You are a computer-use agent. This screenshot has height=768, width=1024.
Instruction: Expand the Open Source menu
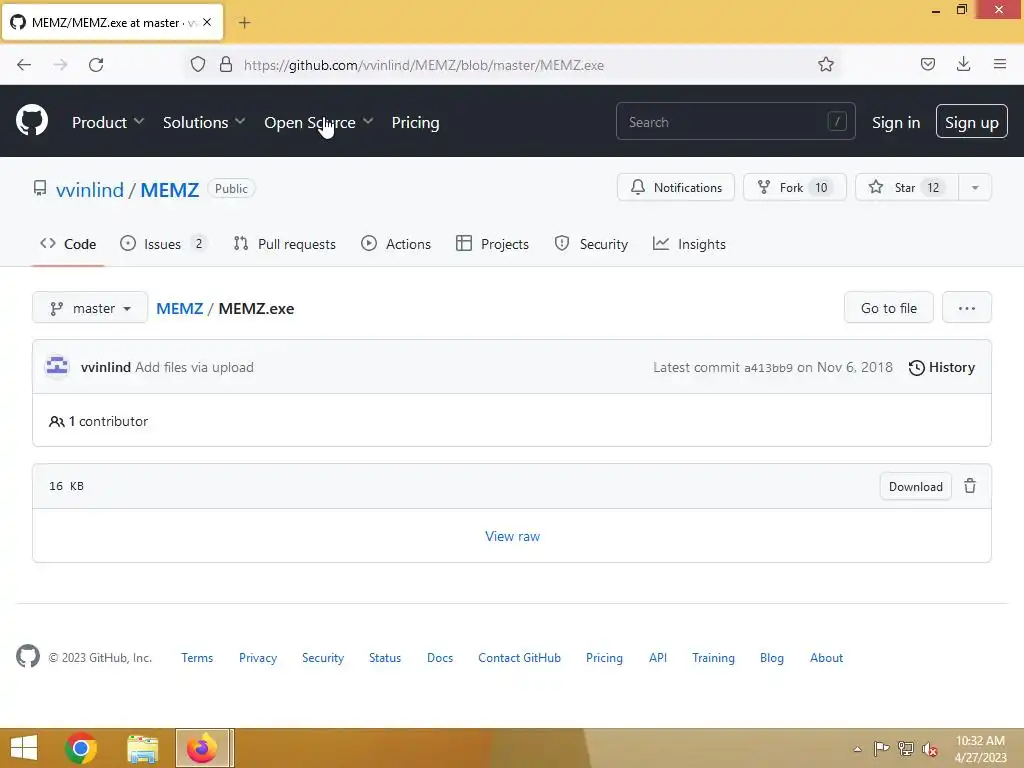319,122
